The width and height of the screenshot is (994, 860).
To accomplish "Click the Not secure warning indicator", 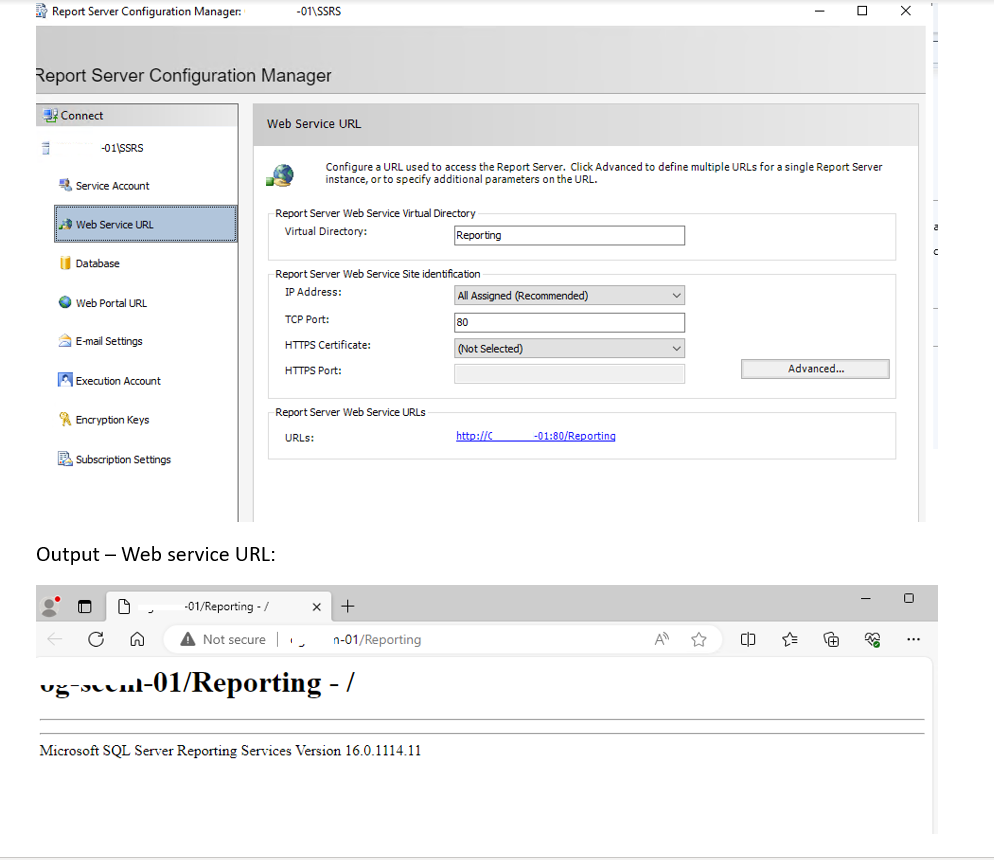I will pyautogui.click(x=223, y=639).
